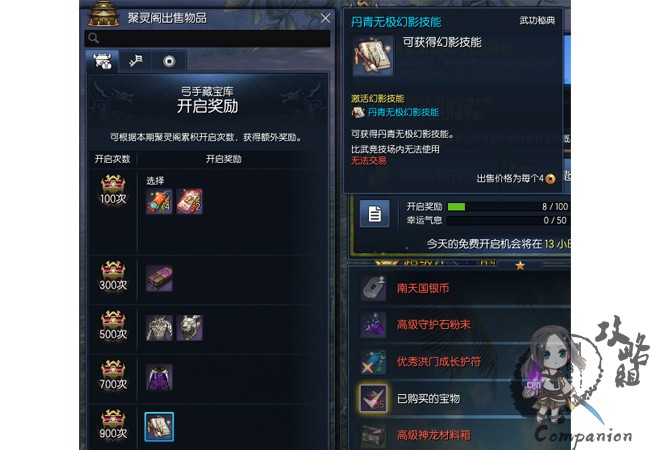
Task: Select the helmet equipment tab icon
Action: tap(102, 61)
